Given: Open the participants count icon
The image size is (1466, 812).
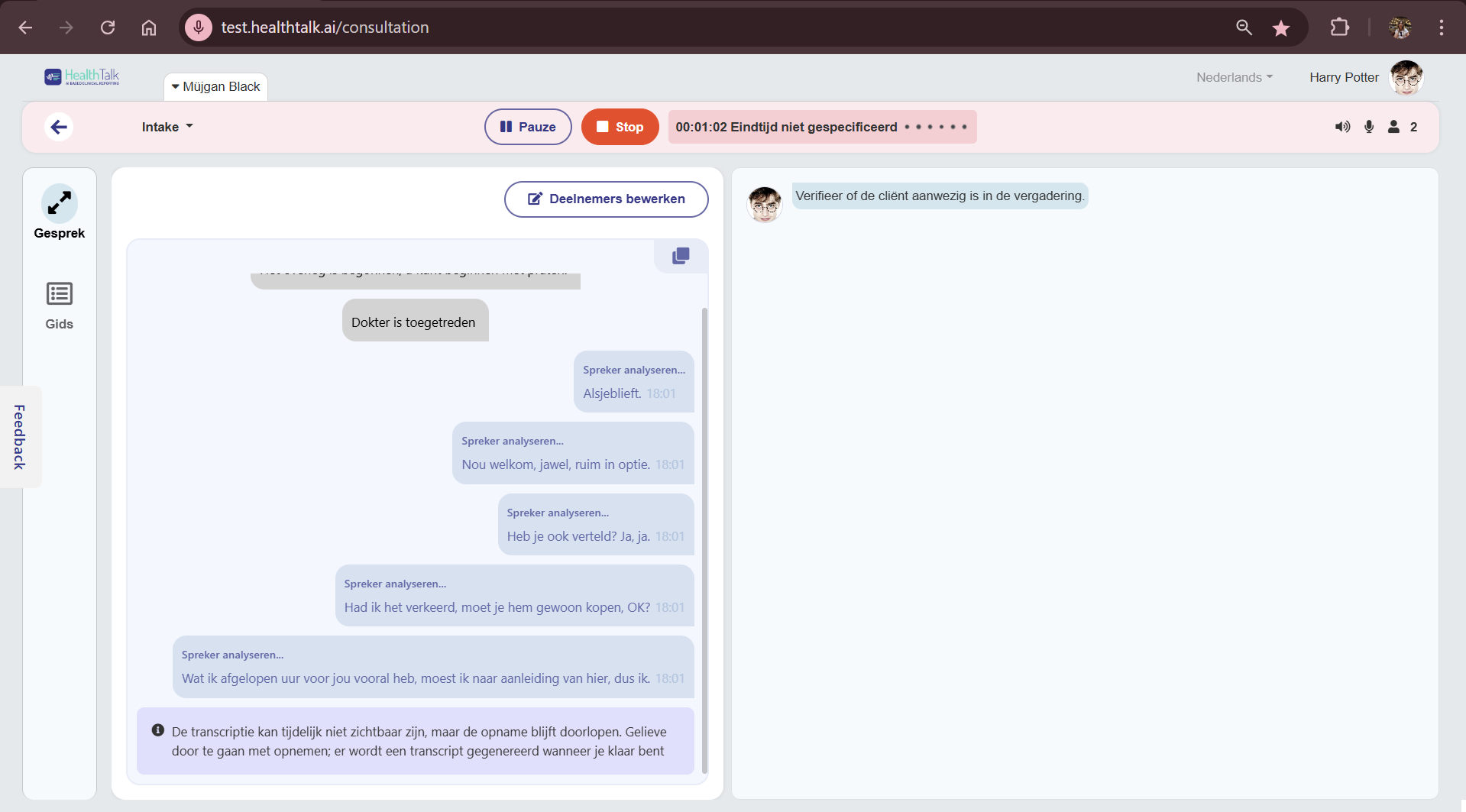Looking at the screenshot, I should tap(1394, 127).
